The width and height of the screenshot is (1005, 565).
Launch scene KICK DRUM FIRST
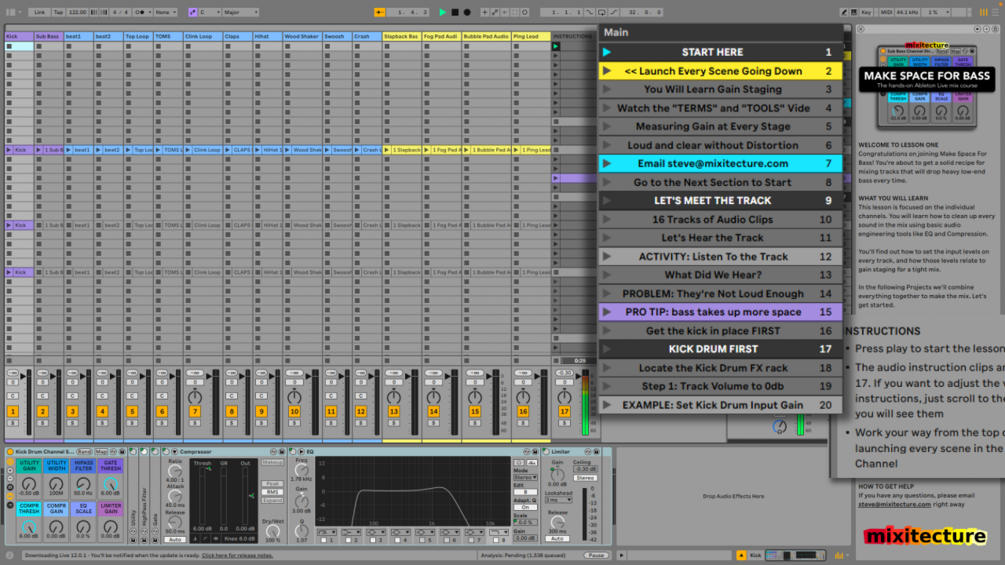coord(607,350)
